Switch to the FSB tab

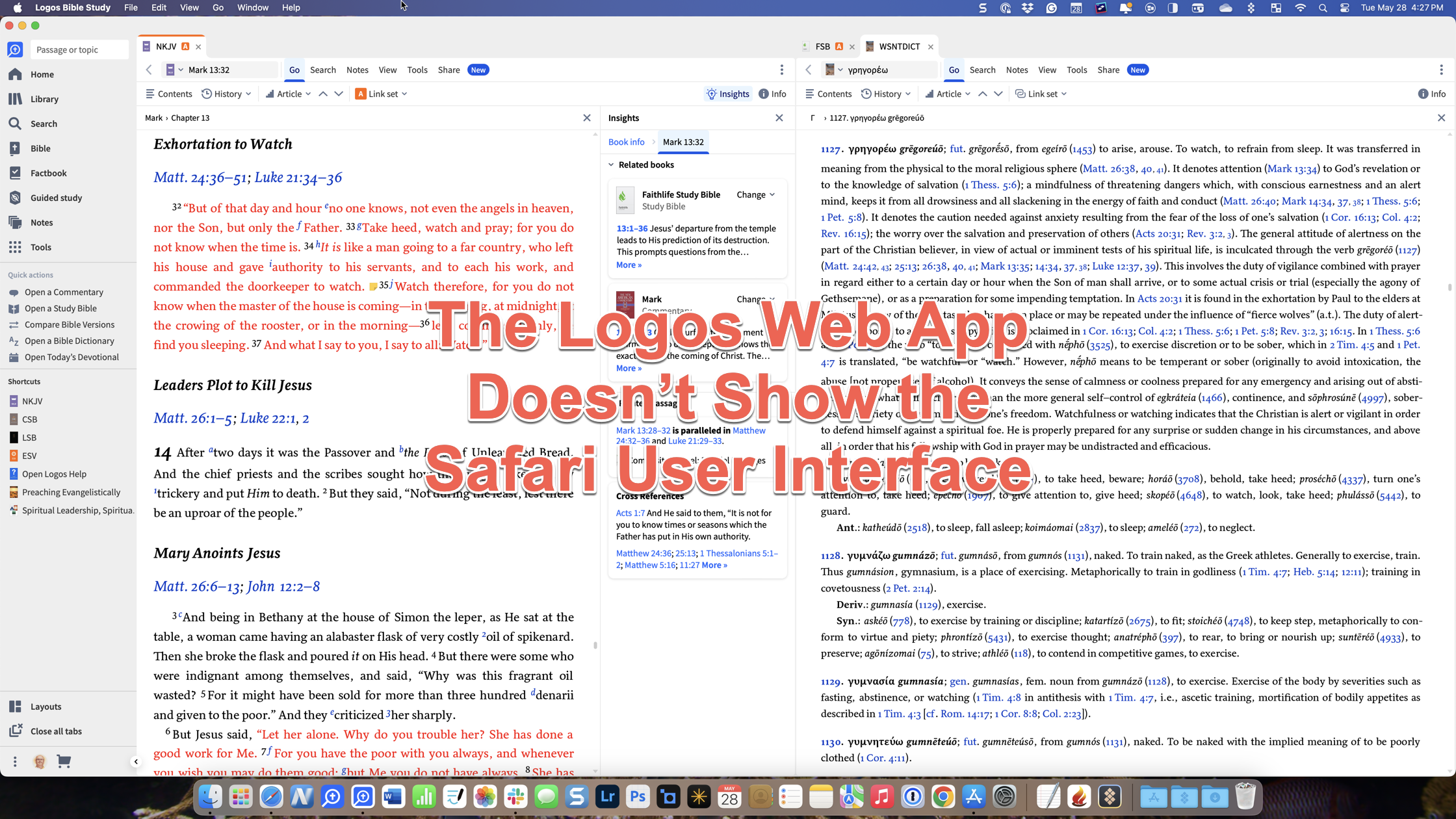(822, 46)
